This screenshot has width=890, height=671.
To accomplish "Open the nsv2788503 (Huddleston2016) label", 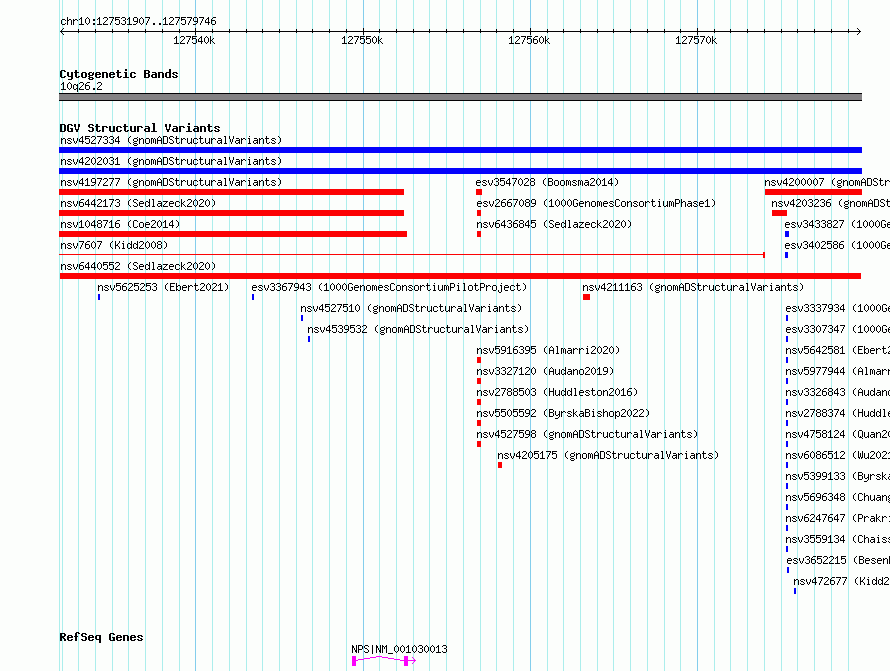I will 557,392.
